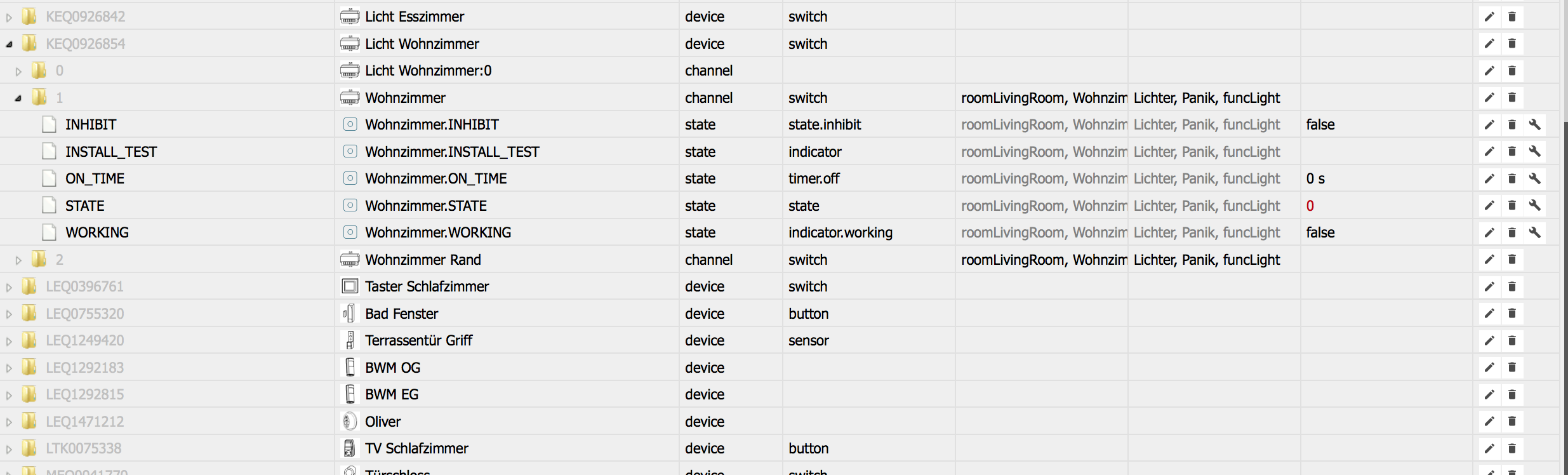This screenshot has height=475, width=1568.
Task: Open wrench settings for Wohnzimmer.INHIBIT
Action: tap(1535, 124)
